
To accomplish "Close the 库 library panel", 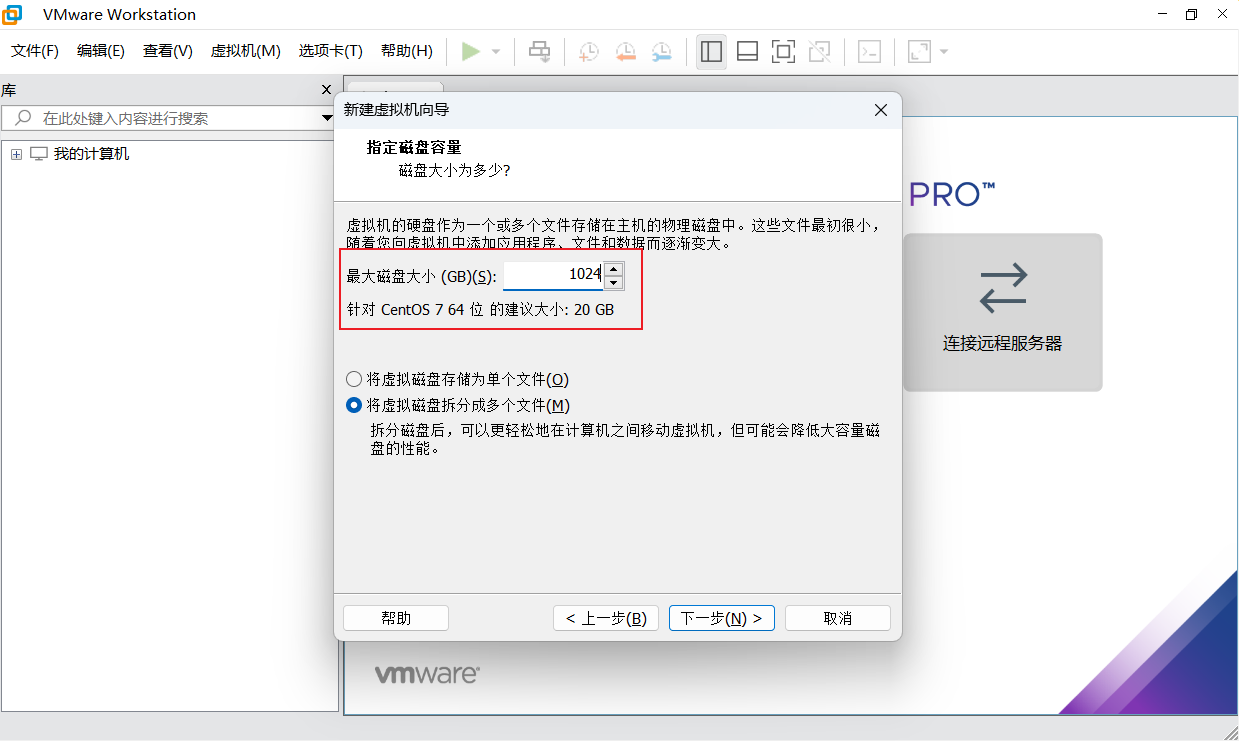I will (x=326, y=90).
